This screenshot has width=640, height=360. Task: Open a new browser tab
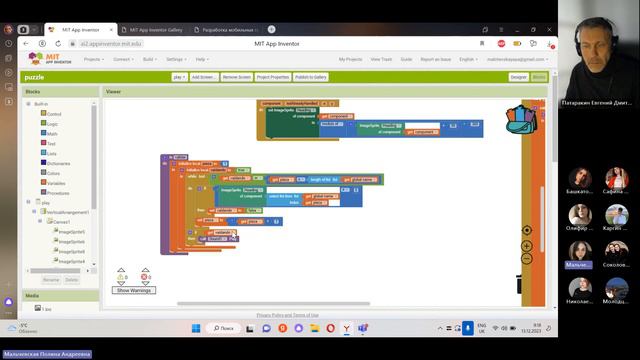(271, 29)
